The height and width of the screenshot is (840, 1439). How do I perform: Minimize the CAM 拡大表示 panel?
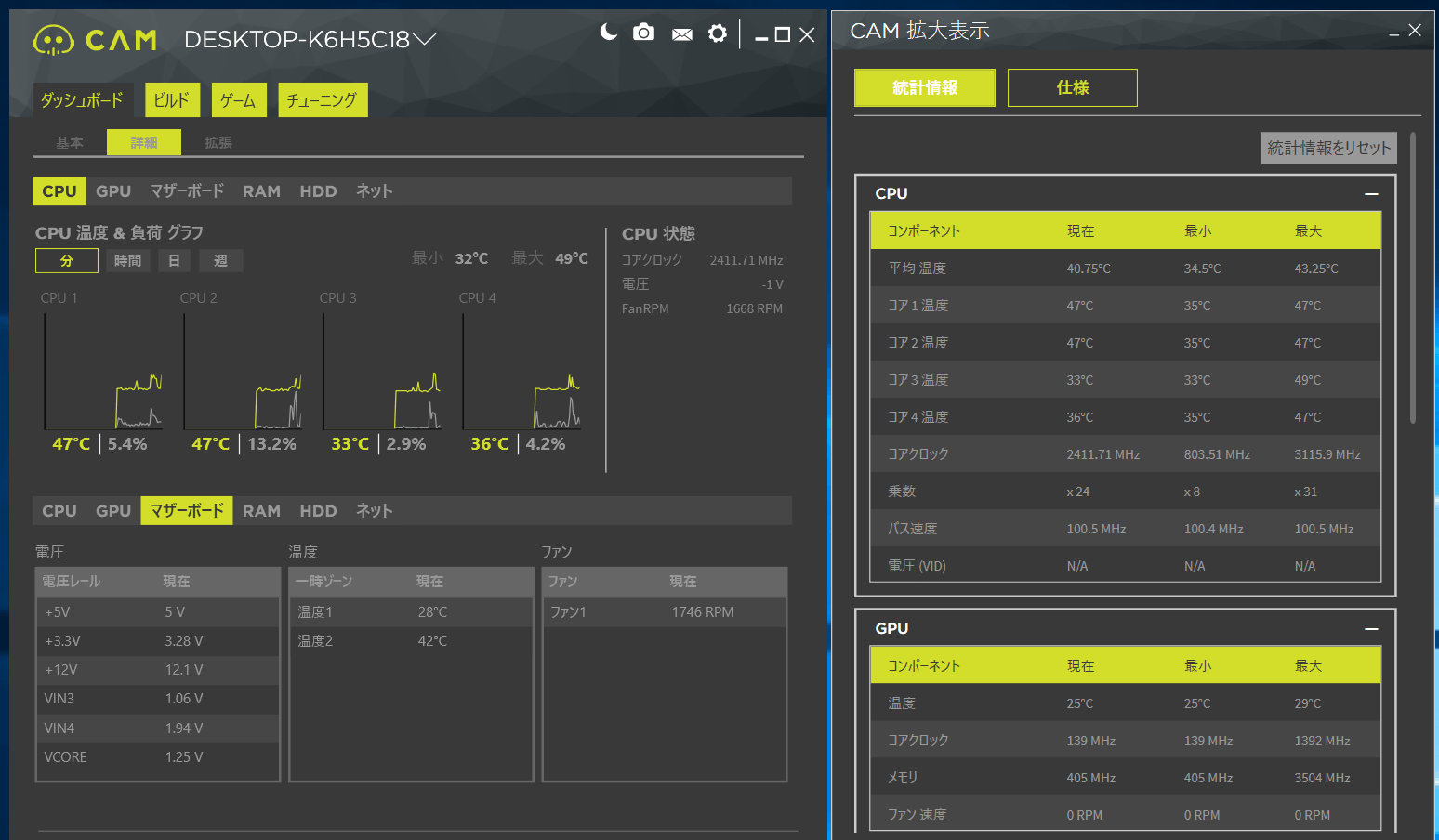click(x=1394, y=33)
